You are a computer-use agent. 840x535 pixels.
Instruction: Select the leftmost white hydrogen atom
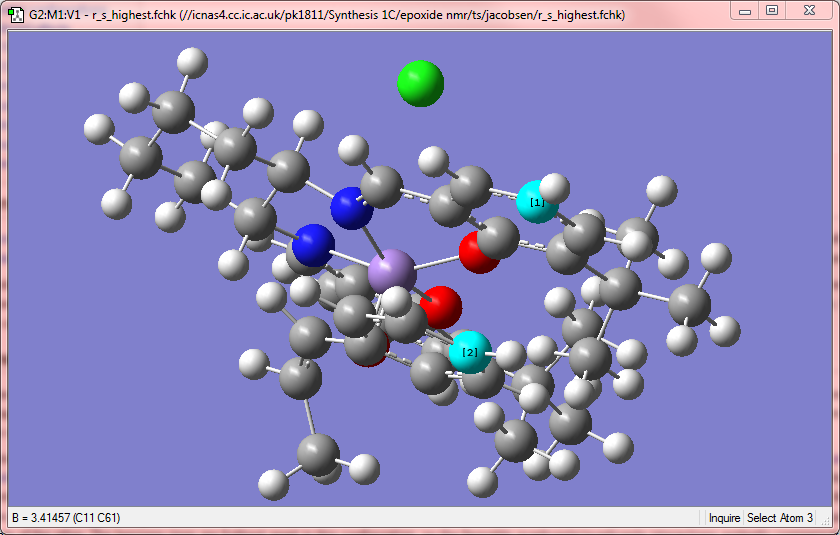(99, 129)
